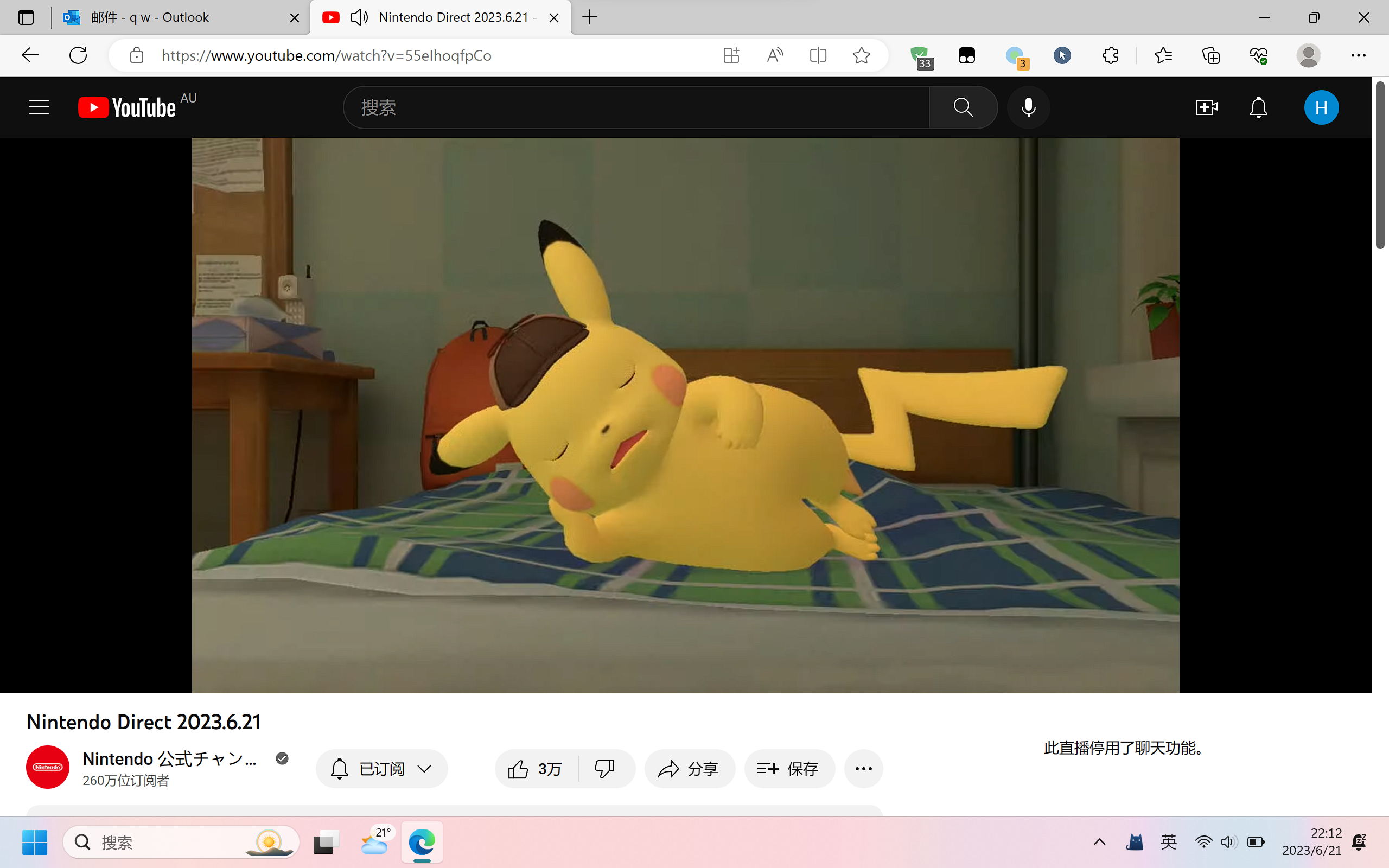This screenshot has width=1389, height=868.
Task: Close the Nintendo Direct tab
Action: 554,18
